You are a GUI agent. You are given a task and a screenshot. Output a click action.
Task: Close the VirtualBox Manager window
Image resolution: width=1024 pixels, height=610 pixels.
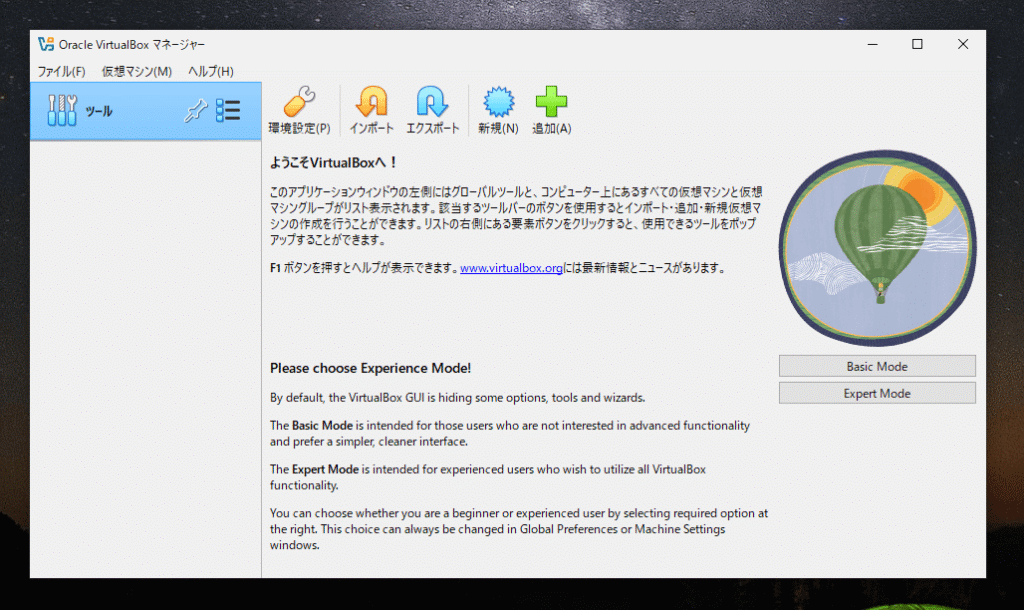[963, 44]
